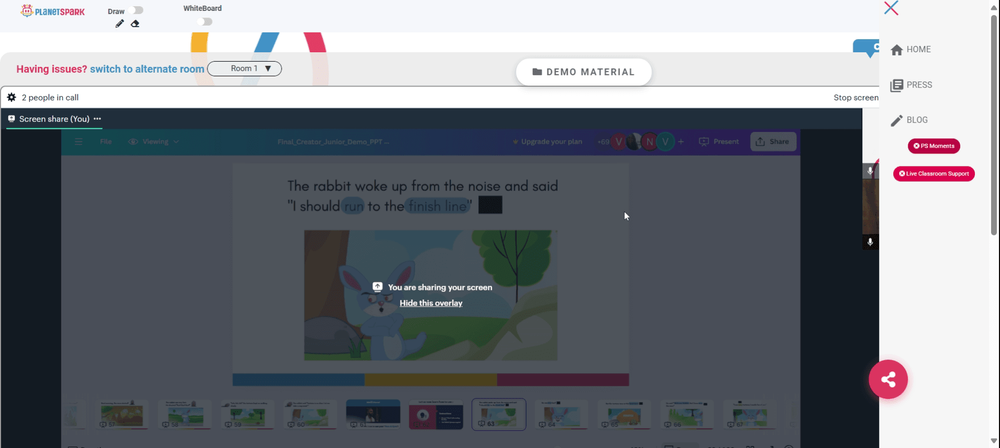Select slide thumbnail 60
The width and height of the screenshot is (1000, 448).
point(310,414)
